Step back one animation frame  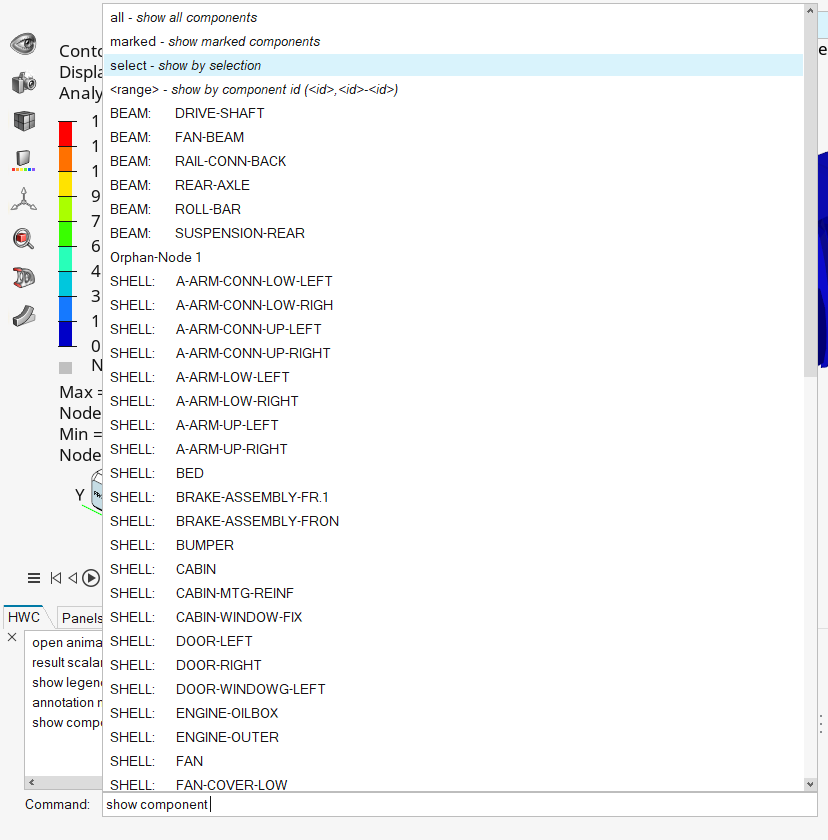point(72,578)
